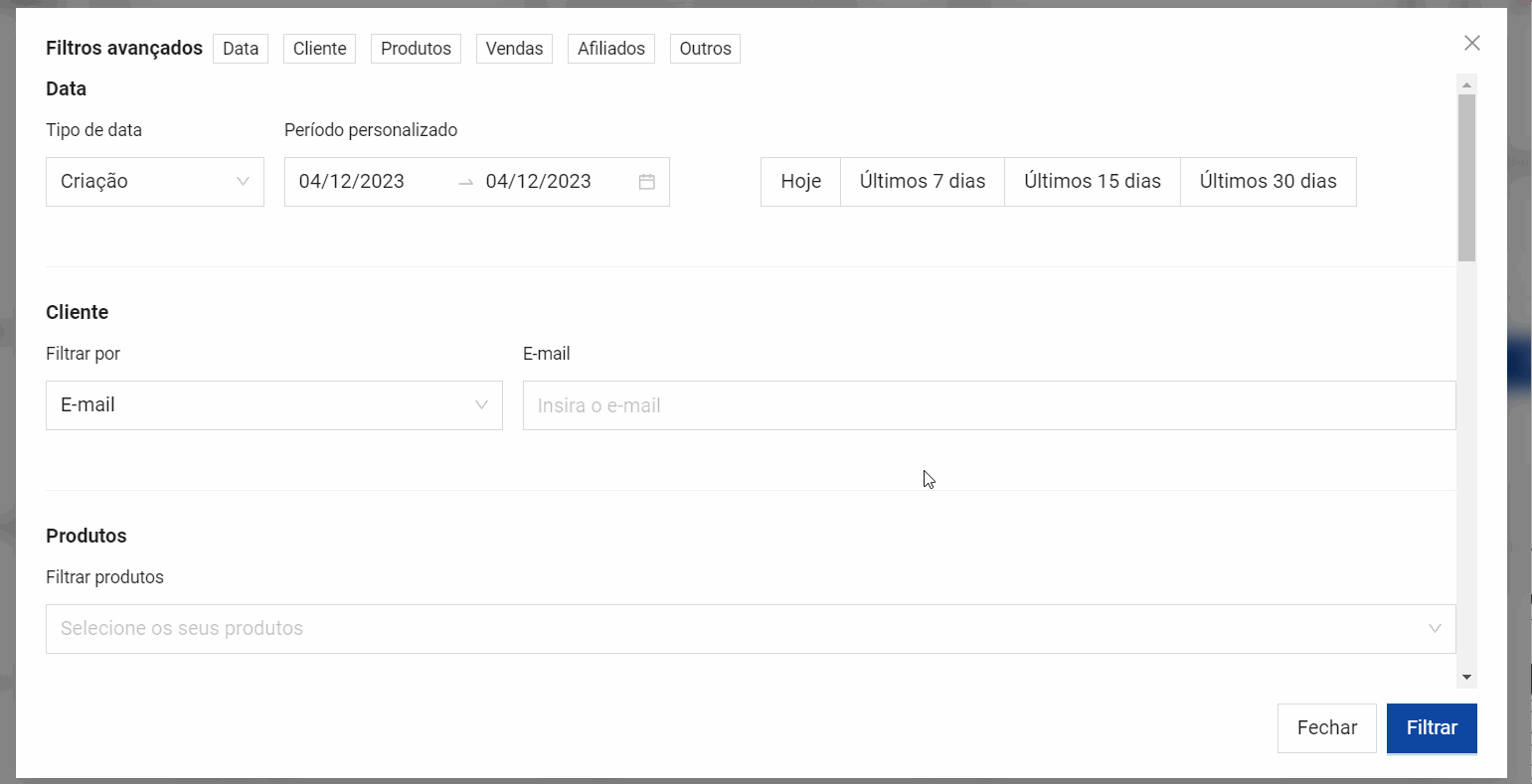1532x784 pixels.
Task: Jump to the Cliente section tab
Action: [319, 49]
